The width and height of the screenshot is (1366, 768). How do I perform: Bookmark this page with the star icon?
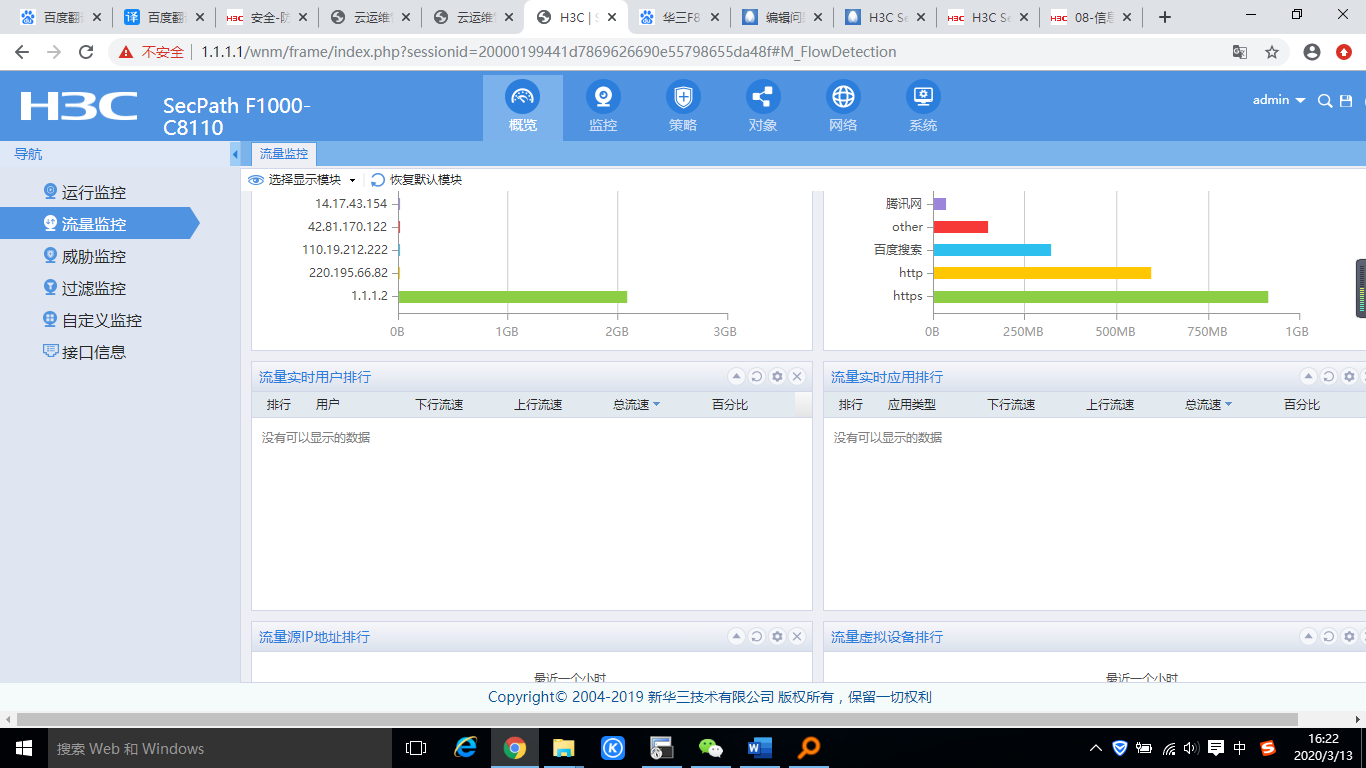pyautogui.click(x=1272, y=52)
